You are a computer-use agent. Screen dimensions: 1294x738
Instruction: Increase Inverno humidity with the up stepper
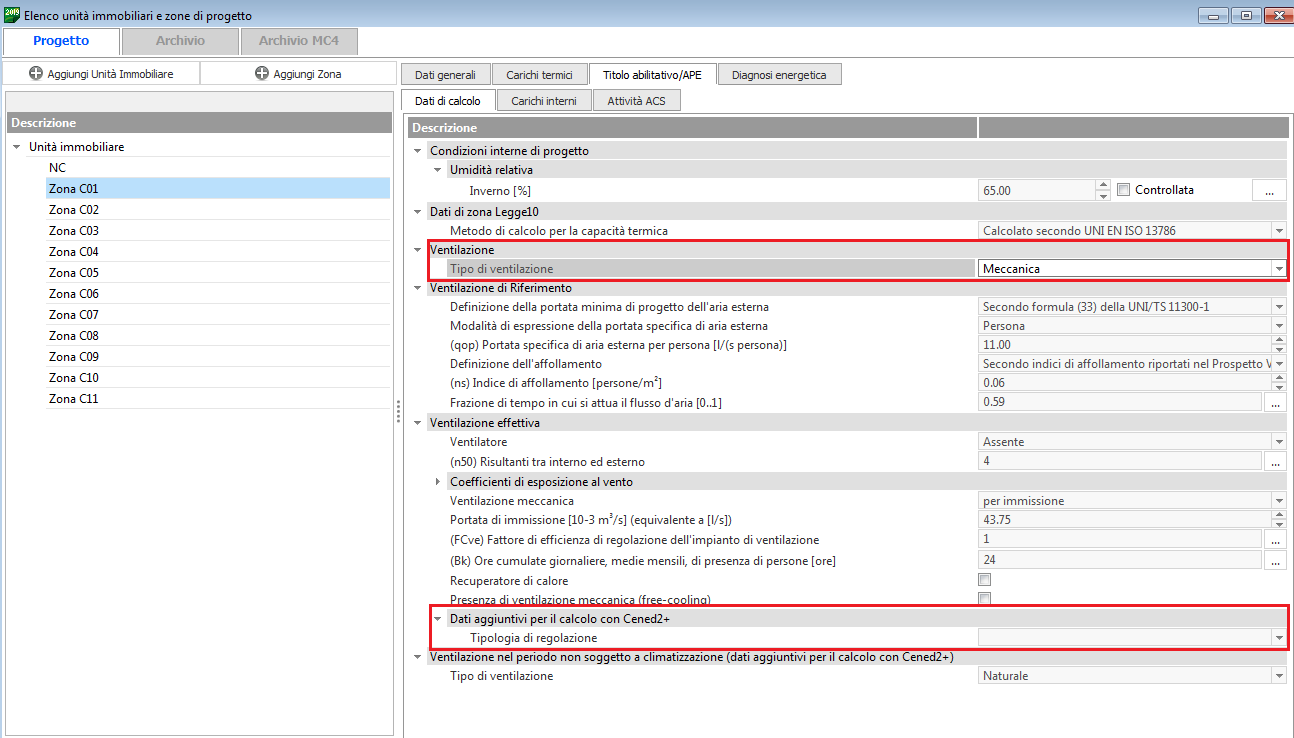(1103, 185)
